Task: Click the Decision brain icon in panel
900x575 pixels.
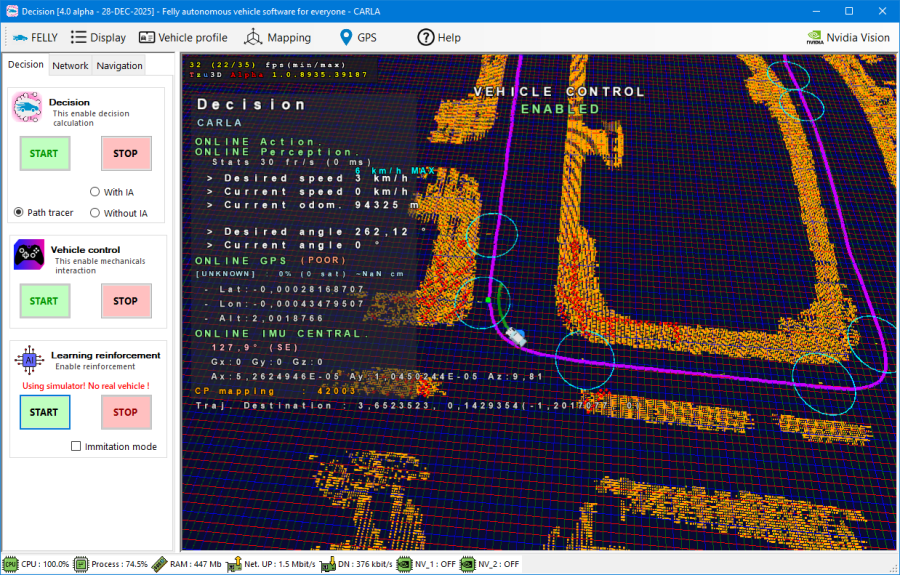Action: (x=28, y=108)
